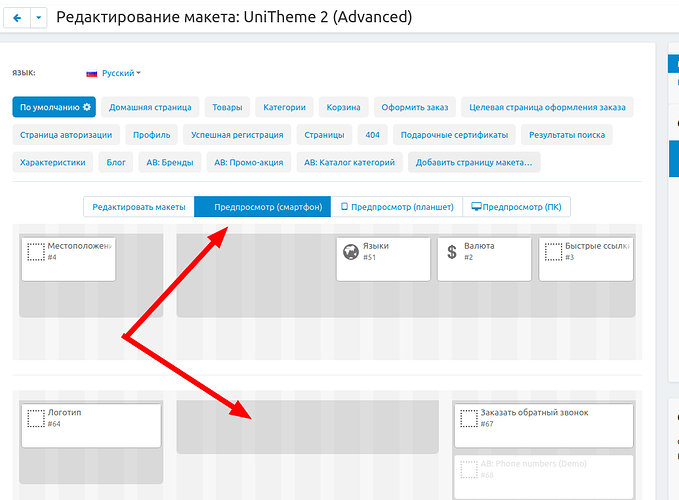Select Заказать обратный звонок block #67
The image size is (679, 500).
click(544, 426)
